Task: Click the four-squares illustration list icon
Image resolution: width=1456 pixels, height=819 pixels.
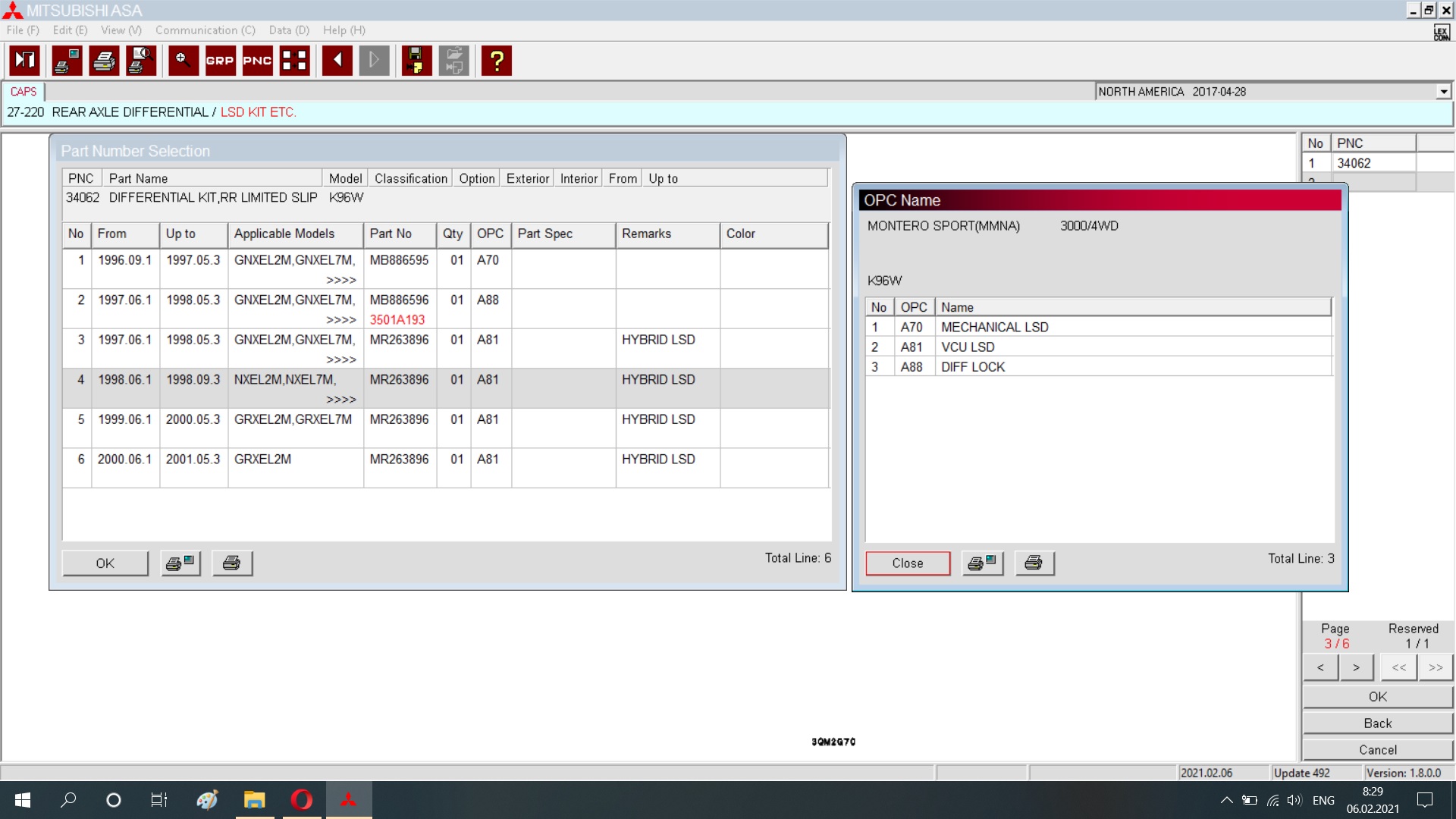Action: pos(294,61)
